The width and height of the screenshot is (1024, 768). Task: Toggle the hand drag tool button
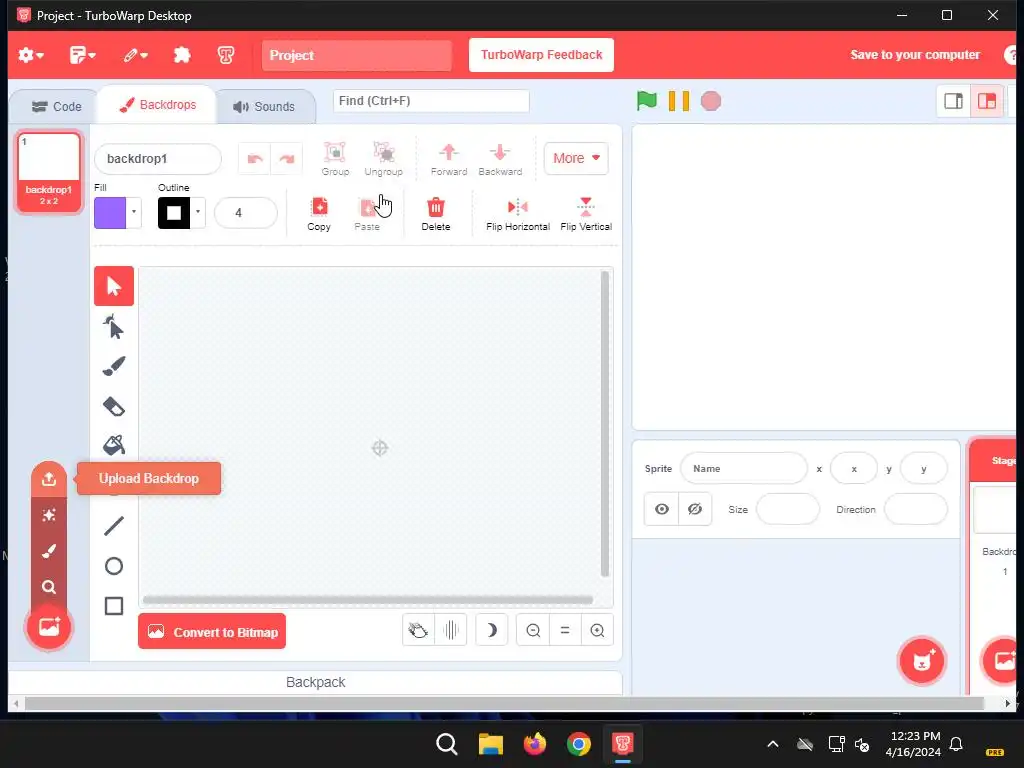[x=418, y=630]
